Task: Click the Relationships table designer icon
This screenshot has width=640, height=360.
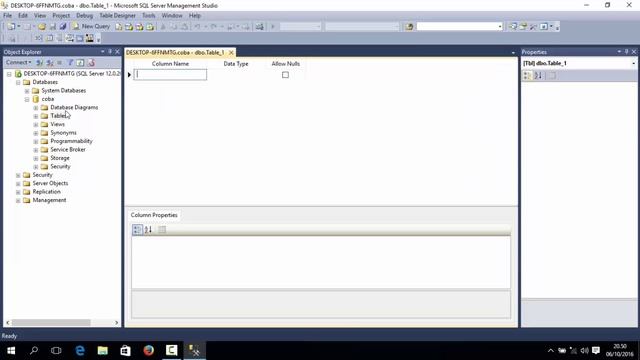Action: [x=38, y=38]
